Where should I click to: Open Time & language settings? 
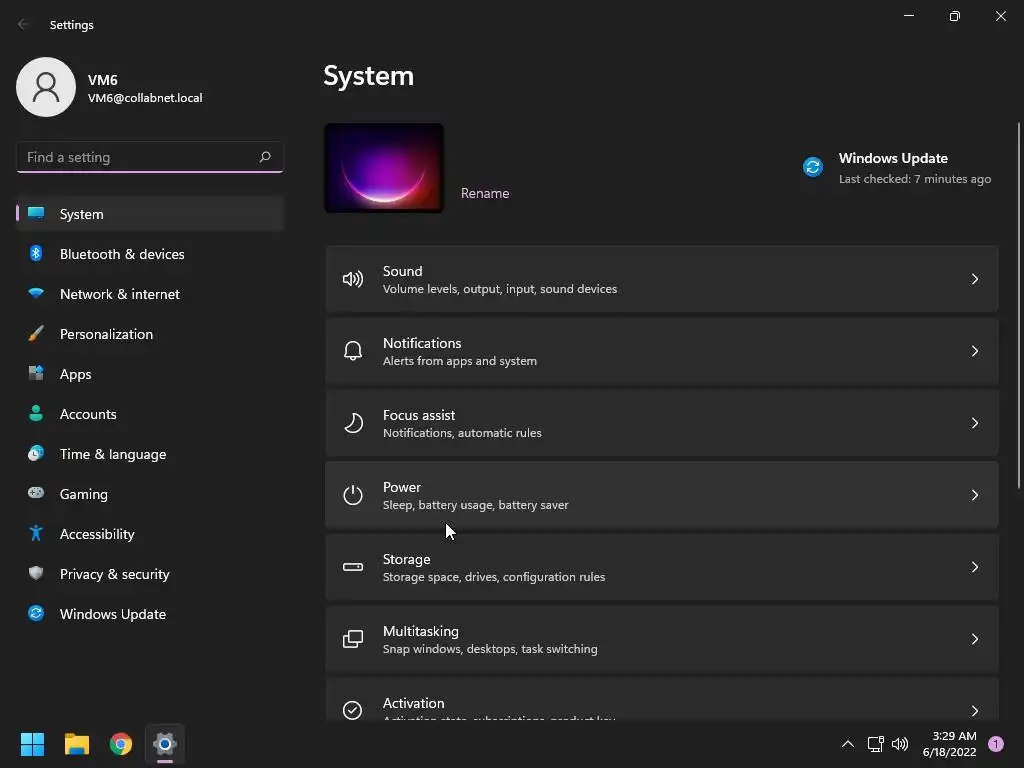coord(150,454)
